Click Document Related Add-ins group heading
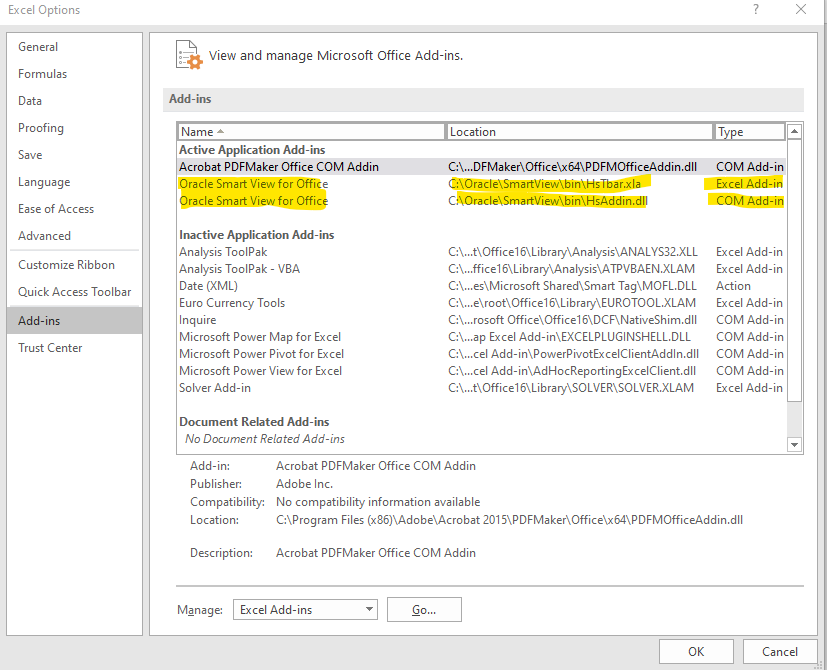The height and width of the screenshot is (670, 827). (254, 422)
